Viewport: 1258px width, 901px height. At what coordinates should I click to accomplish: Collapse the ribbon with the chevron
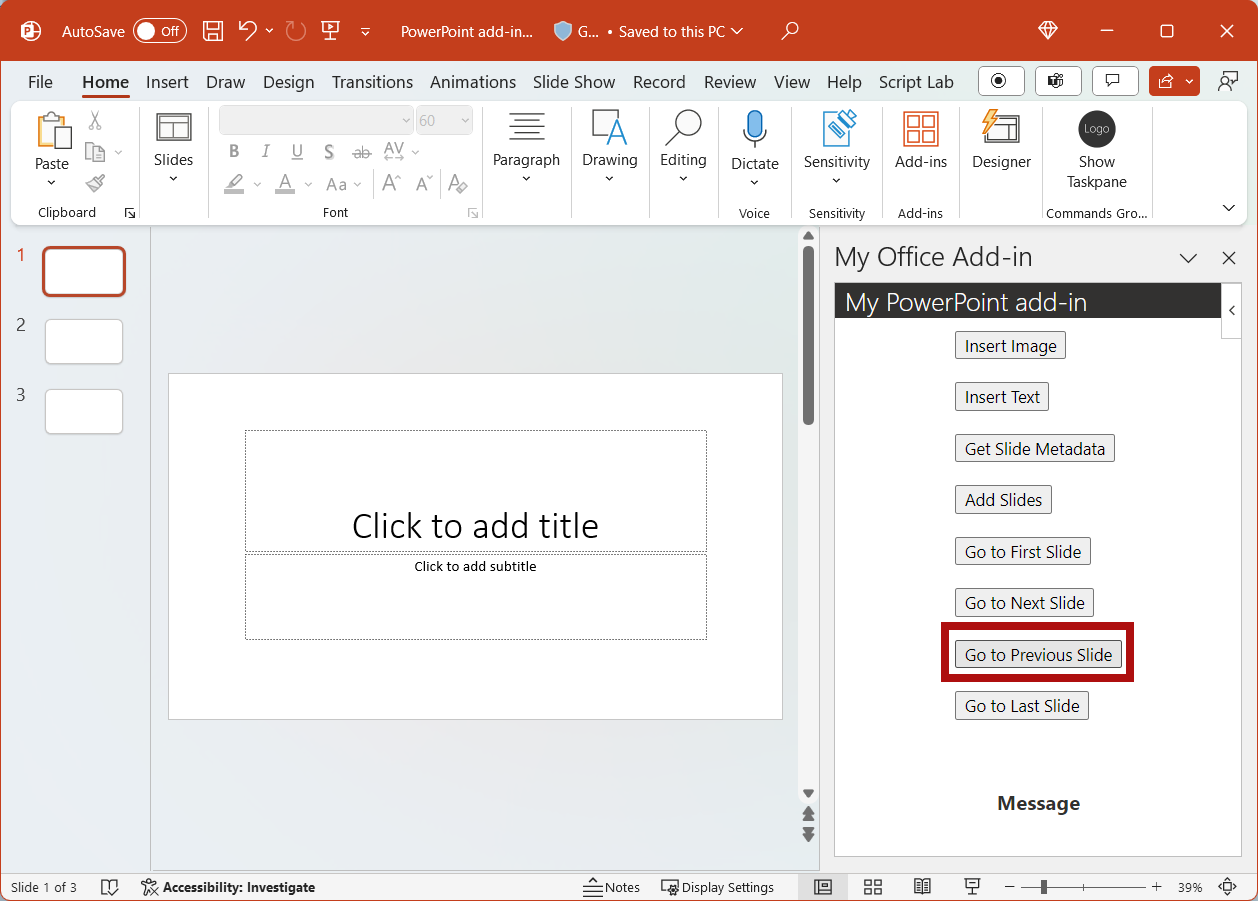click(x=1229, y=208)
